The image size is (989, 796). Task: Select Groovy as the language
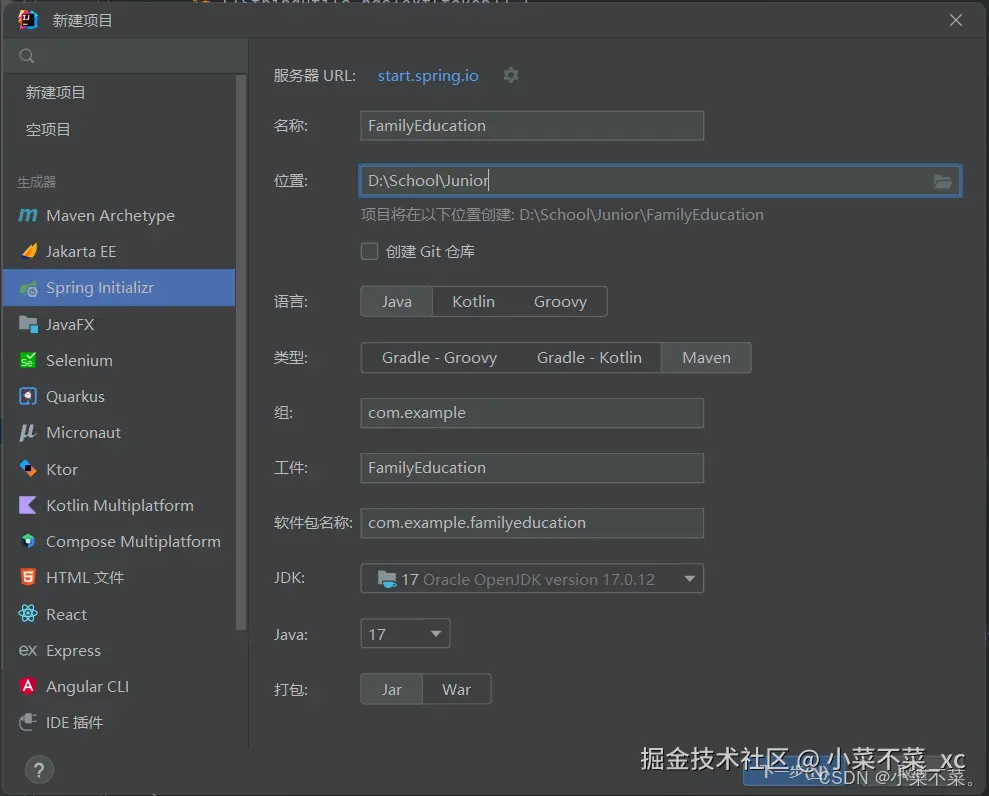(560, 301)
